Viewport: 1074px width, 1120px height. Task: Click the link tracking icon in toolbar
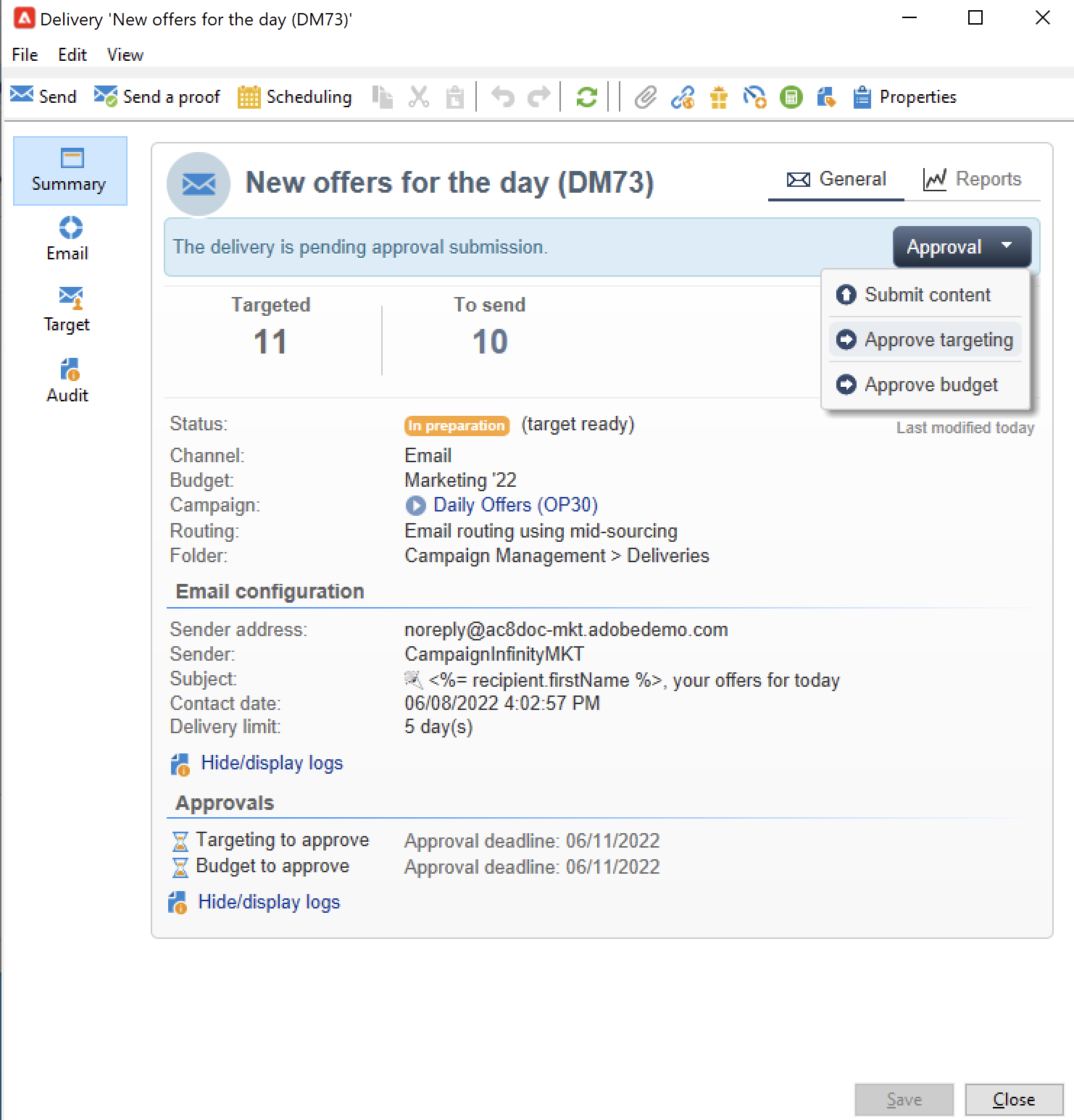(x=682, y=96)
